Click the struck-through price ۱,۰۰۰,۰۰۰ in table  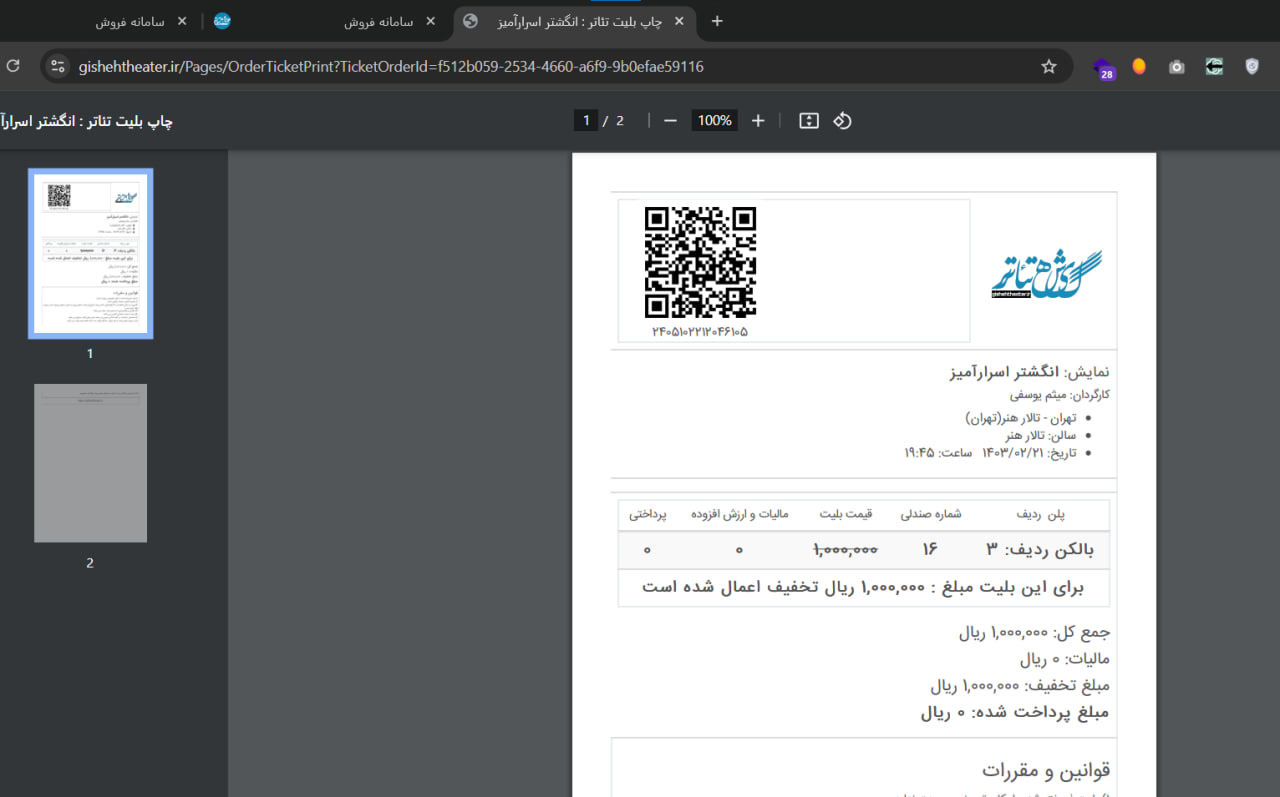point(845,550)
